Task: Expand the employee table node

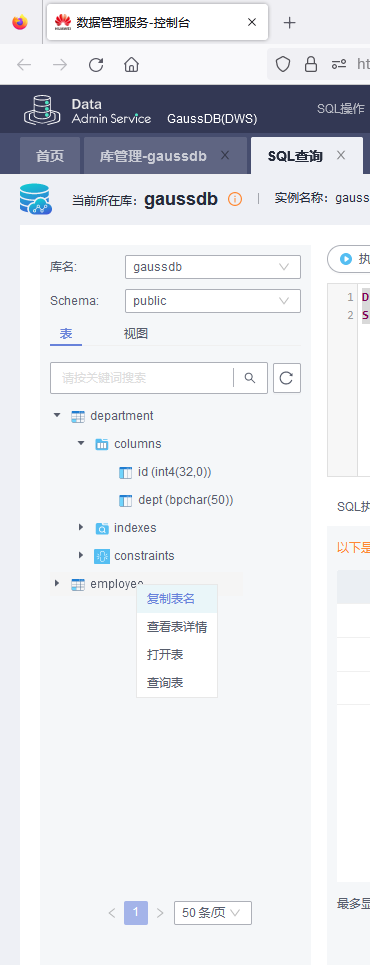Action: point(57,583)
